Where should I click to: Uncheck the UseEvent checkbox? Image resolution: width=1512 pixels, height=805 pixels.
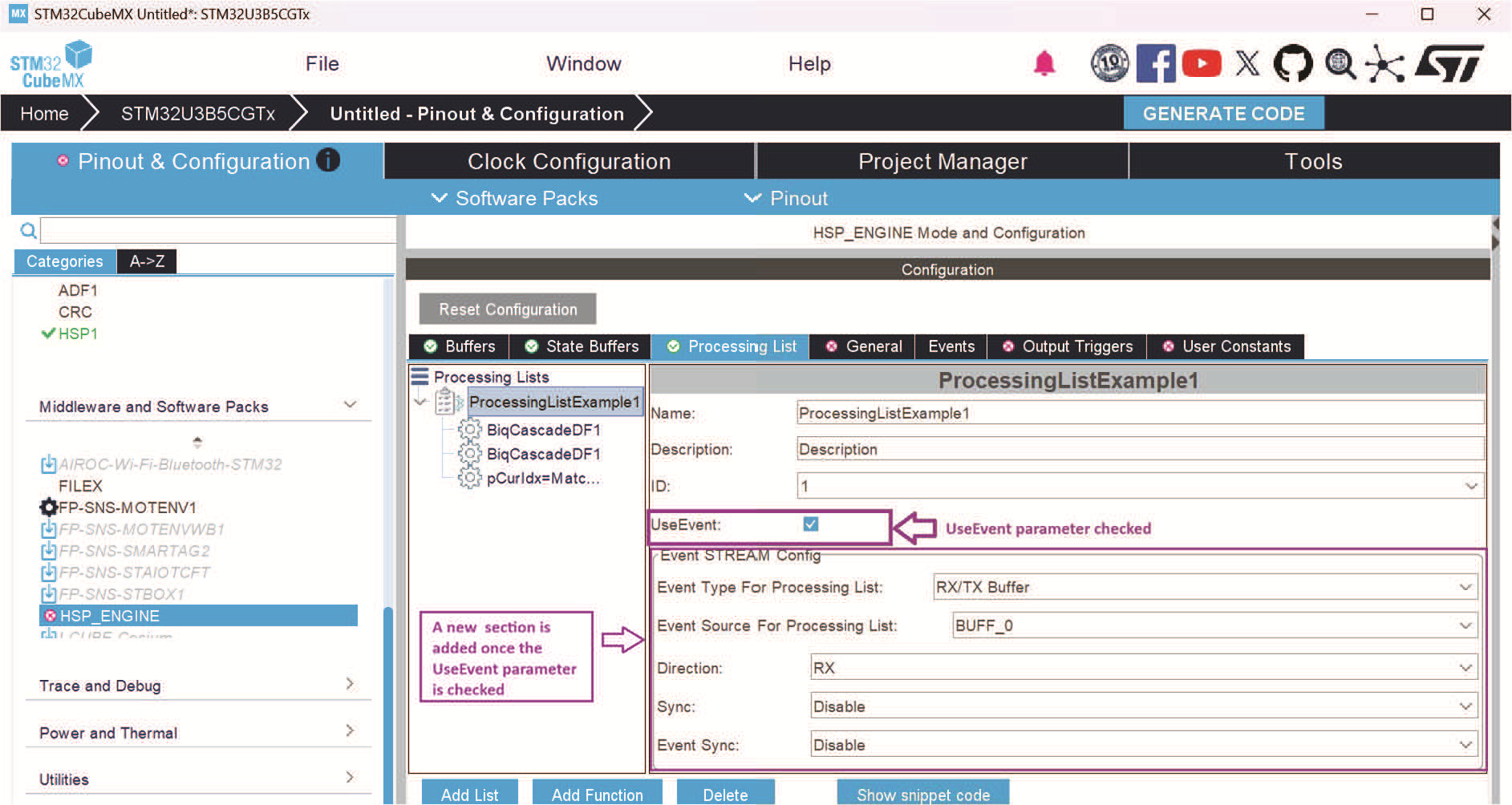click(x=811, y=524)
